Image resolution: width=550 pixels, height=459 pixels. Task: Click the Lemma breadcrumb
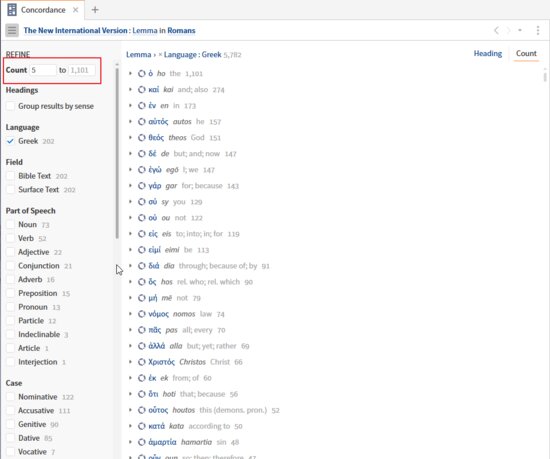coord(139,55)
